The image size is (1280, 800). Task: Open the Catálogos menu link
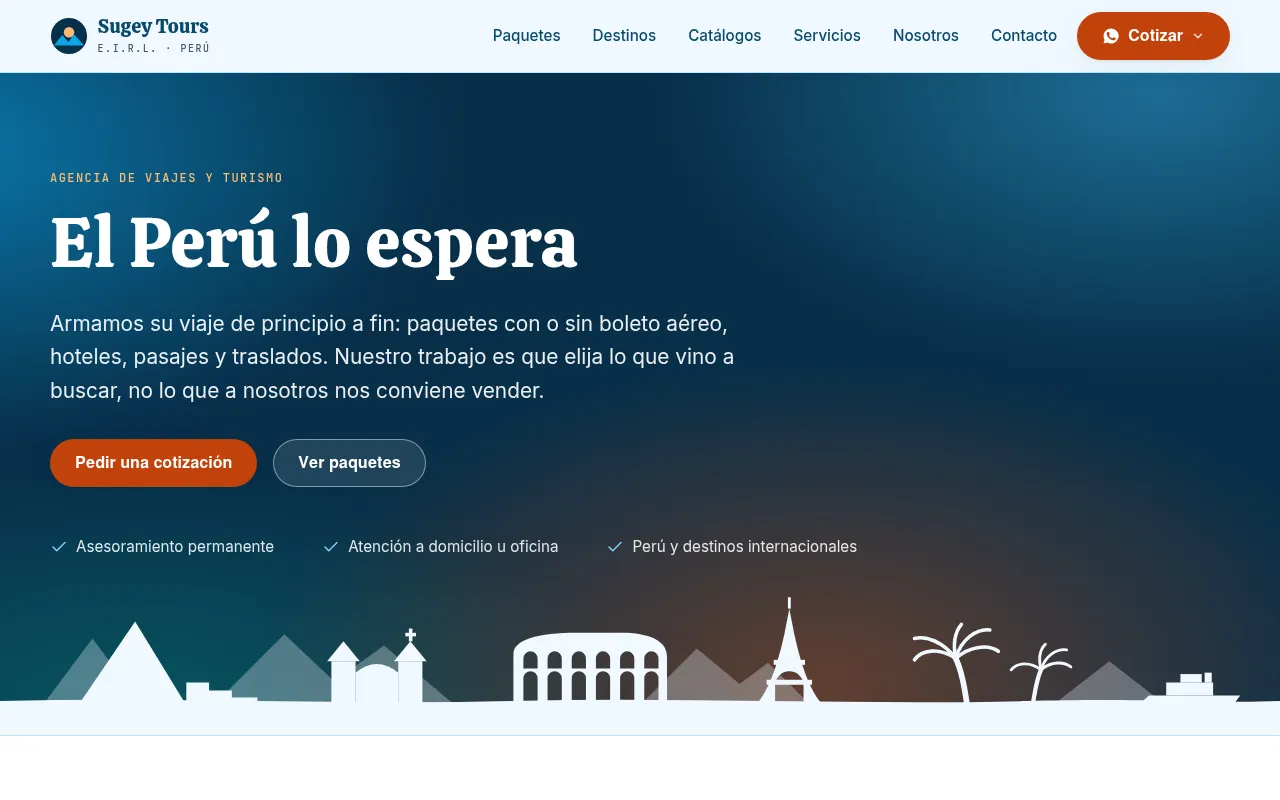(725, 36)
